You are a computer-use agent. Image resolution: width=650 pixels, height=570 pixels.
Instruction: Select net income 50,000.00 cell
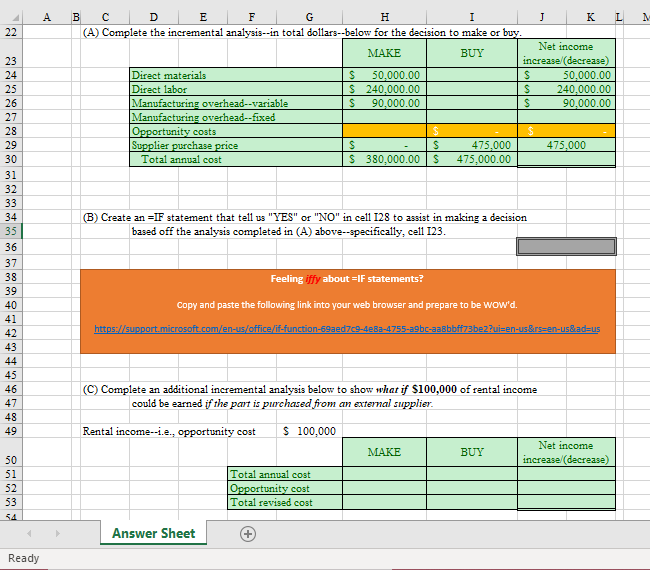tap(566, 75)
